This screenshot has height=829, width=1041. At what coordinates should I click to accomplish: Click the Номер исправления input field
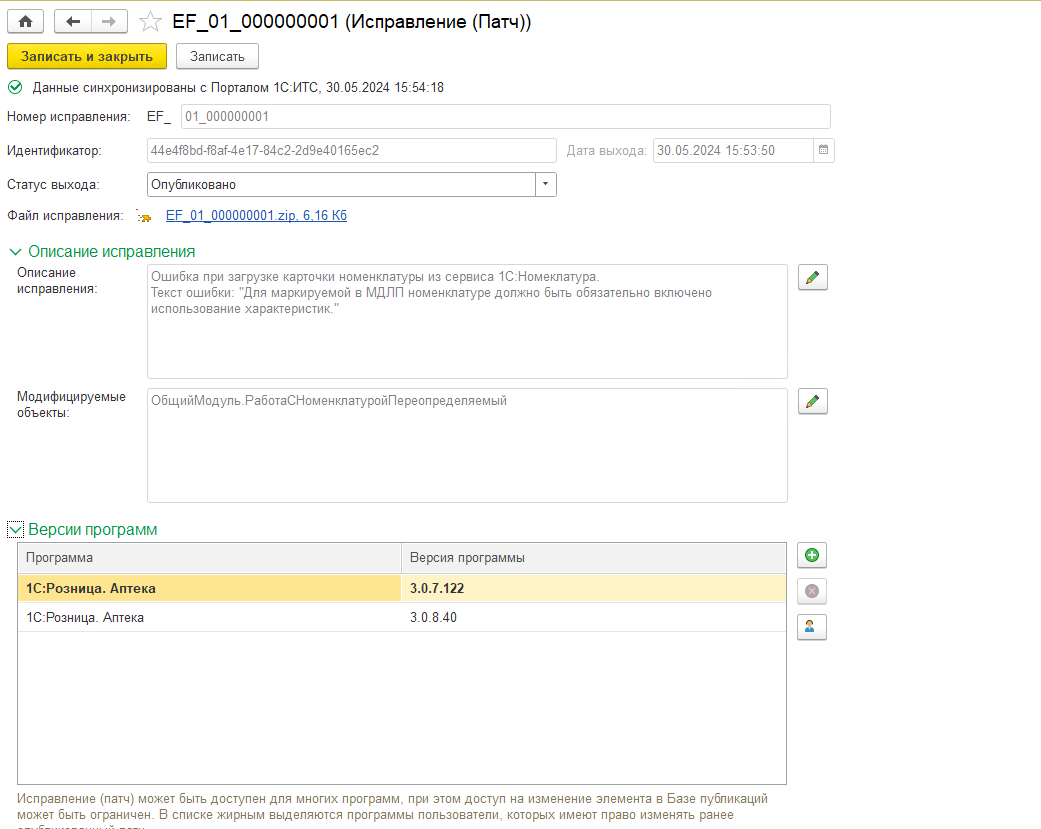[505, 117]
